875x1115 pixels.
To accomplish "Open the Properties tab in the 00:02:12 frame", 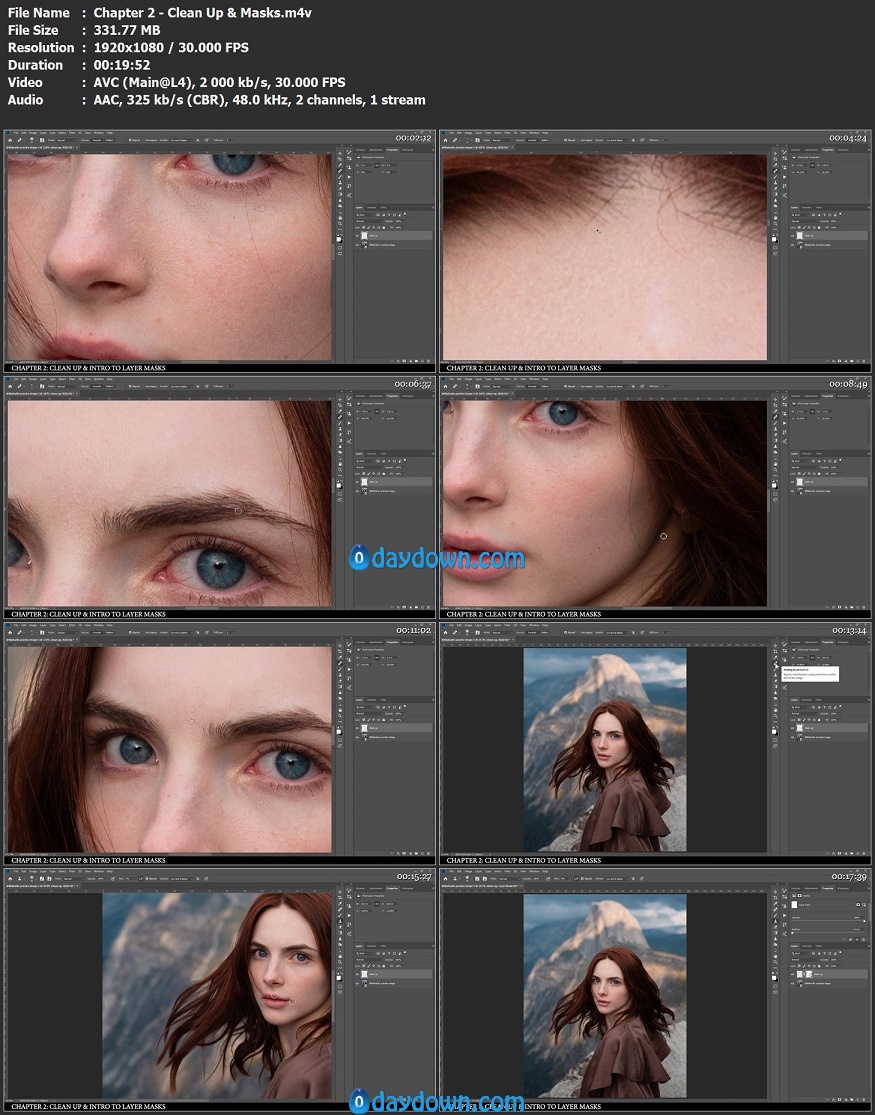I will 393,150.
